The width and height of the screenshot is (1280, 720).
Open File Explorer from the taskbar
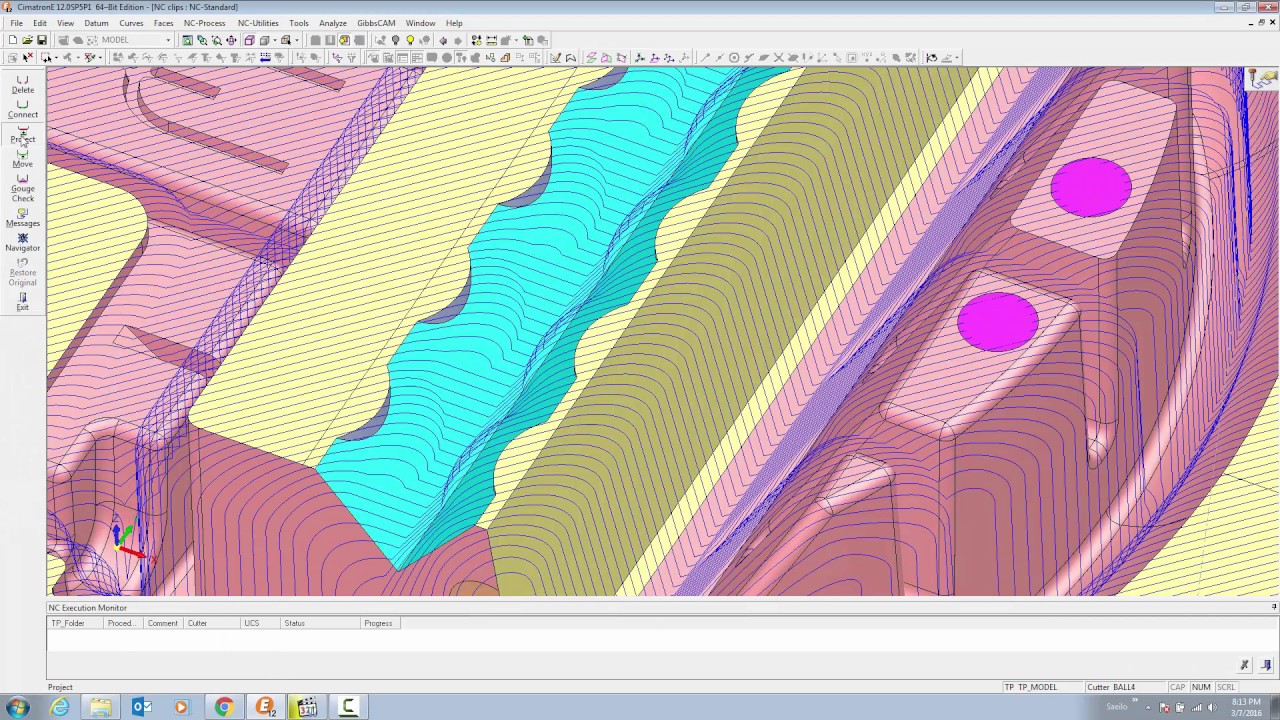pos(101,707)
